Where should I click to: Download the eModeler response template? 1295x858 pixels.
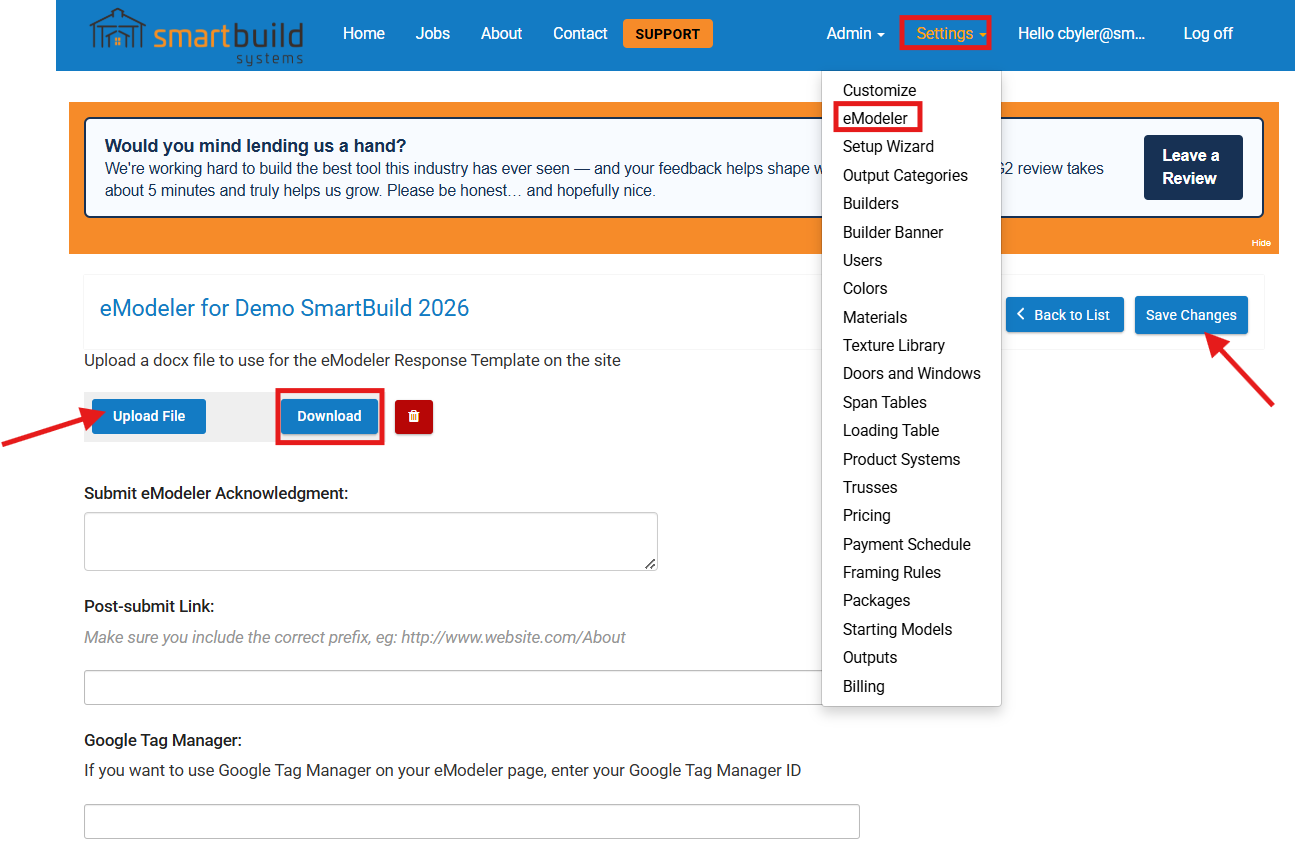click(x=329, y=417)
